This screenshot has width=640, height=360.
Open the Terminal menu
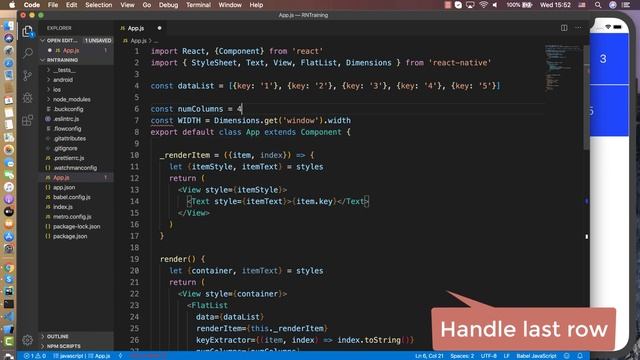(x=198, y=5)
